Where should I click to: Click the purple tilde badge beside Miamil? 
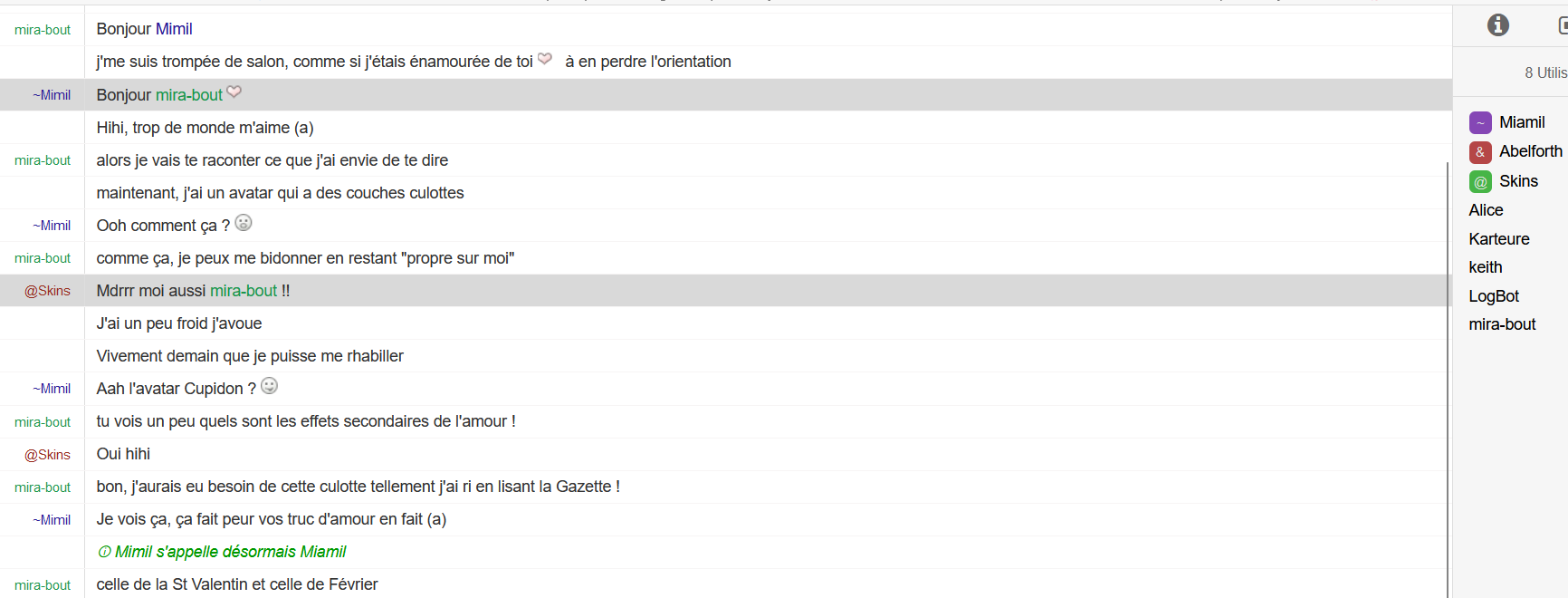[x=1480, y=122]
